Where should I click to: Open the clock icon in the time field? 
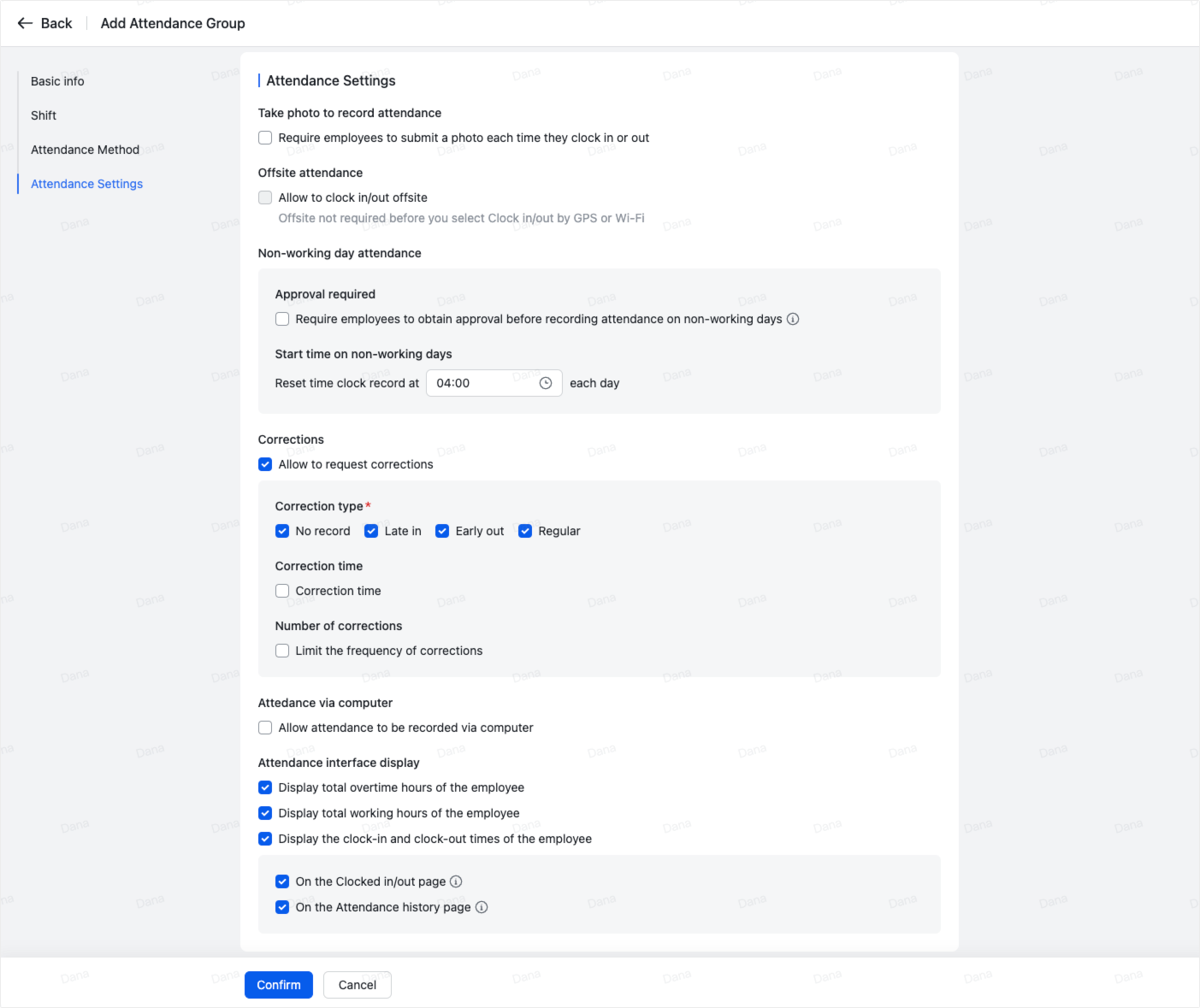tap(545, 383)
